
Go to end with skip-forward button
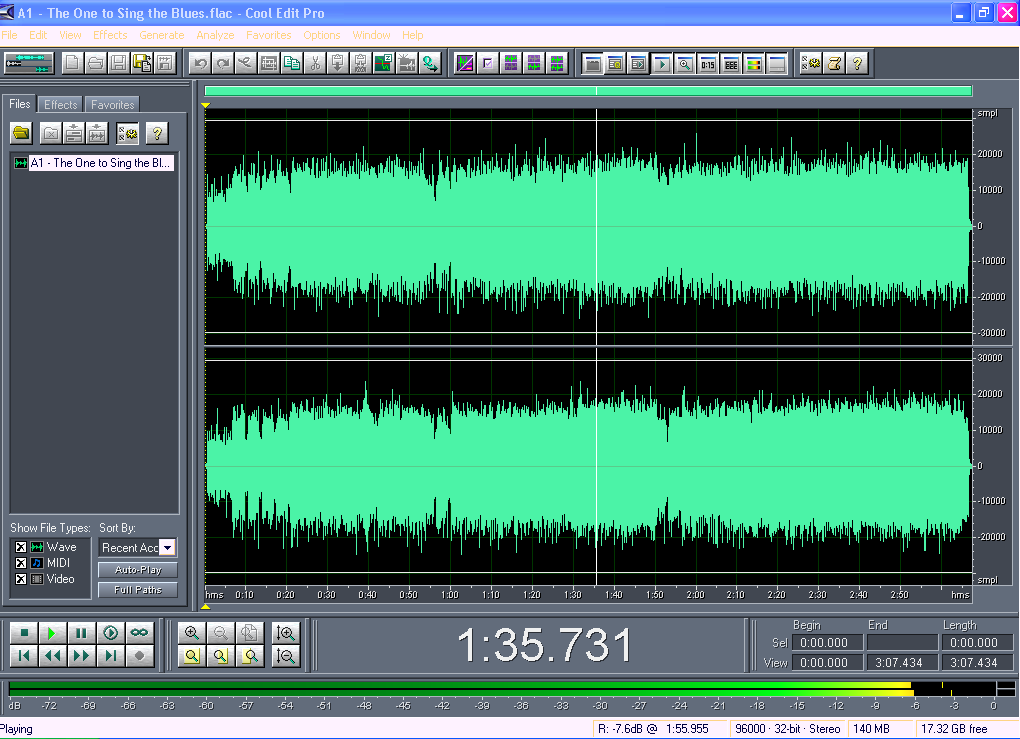[111, 656]
